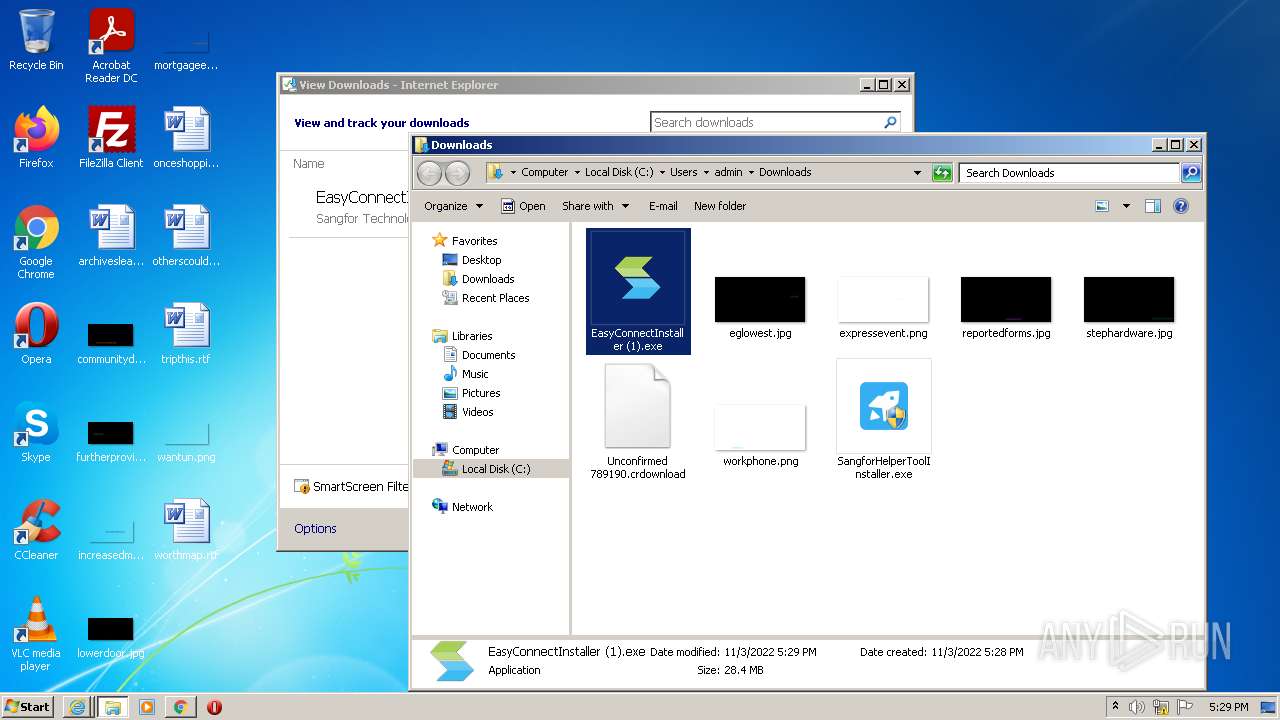
Task: Refresh the Downloads folder view
Action: (942, 173)
